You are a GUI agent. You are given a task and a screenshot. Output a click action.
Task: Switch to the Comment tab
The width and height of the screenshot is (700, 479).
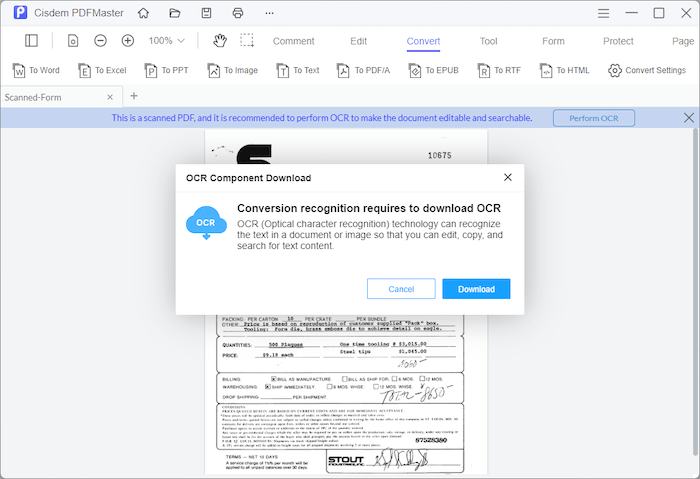pos(293,41)
